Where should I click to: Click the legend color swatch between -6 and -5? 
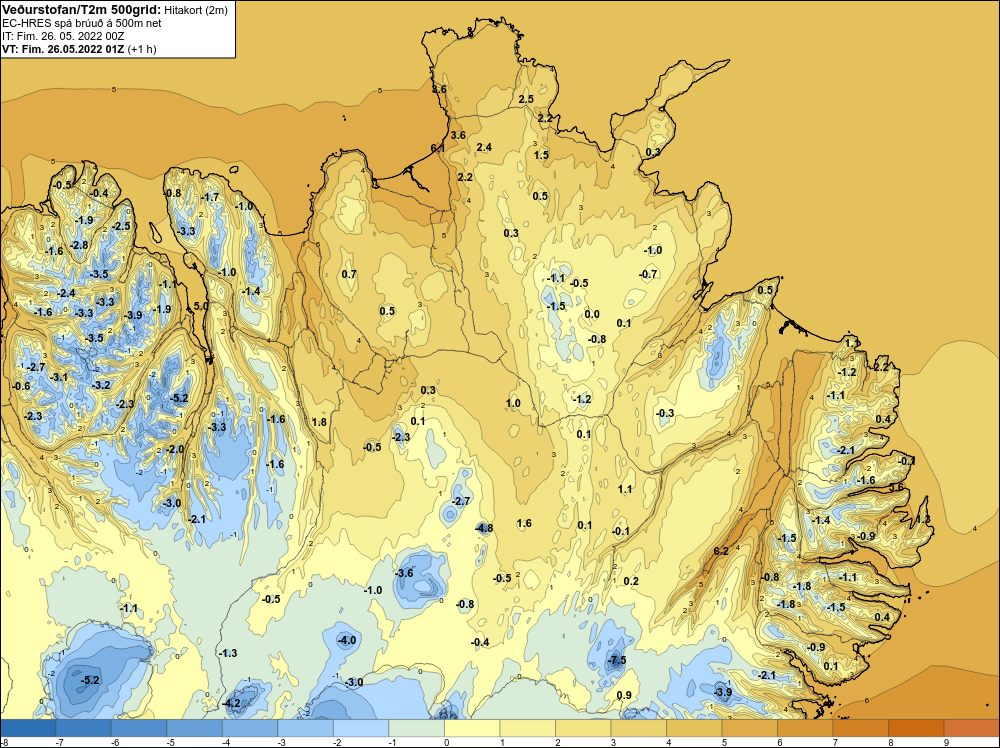pyautogui.click(x=139, y=728)
